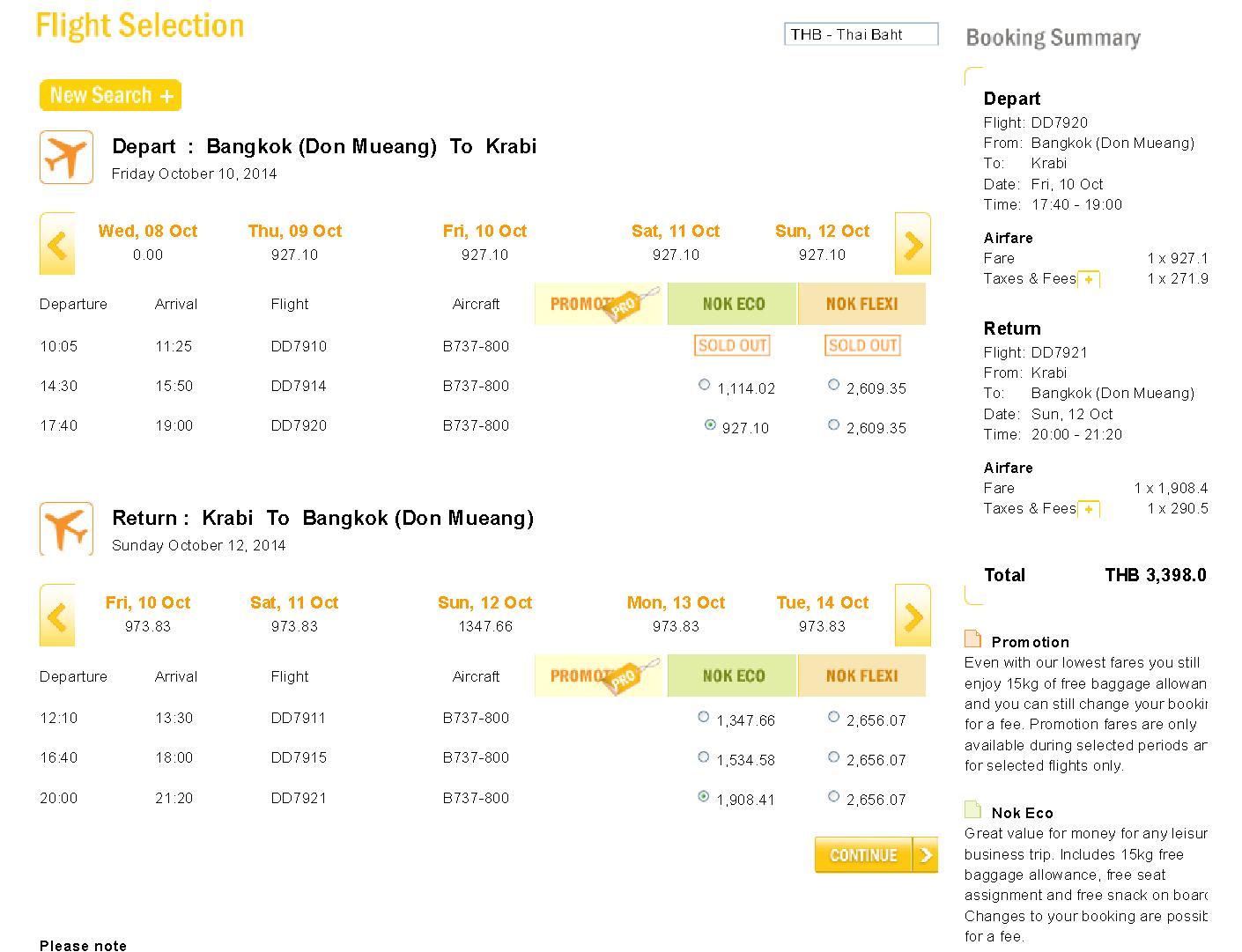This screenshot has height=952, width=1242.
Task: Select the Mon, 13 Oct return date tab
Action: click(x=676, y=603)
